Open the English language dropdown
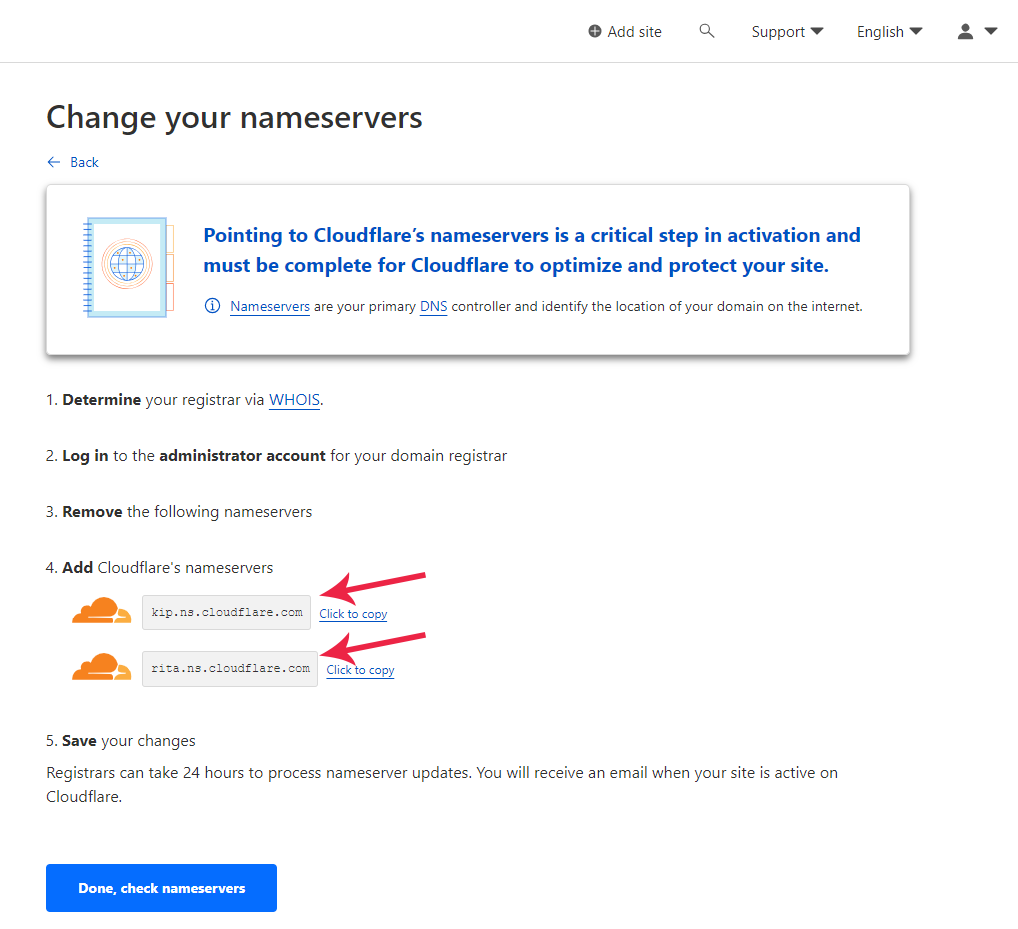This screenshot has width=1018, height=929. click(889, 32)
